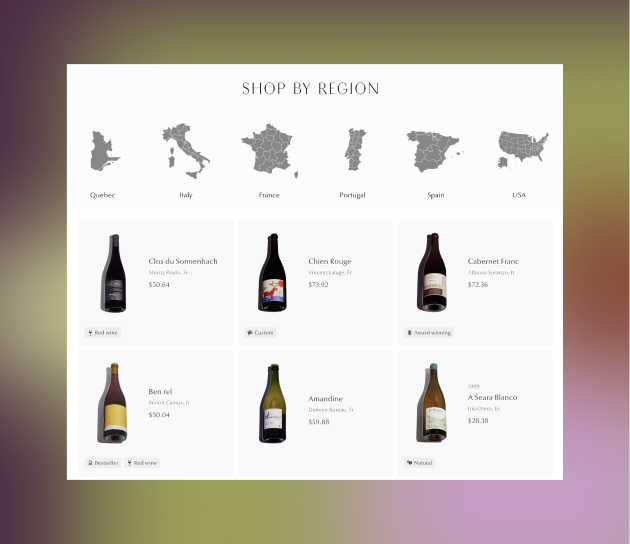Open the Chien Rouge product title
Viewport: 630px width, 544px height.
point(330,261)
